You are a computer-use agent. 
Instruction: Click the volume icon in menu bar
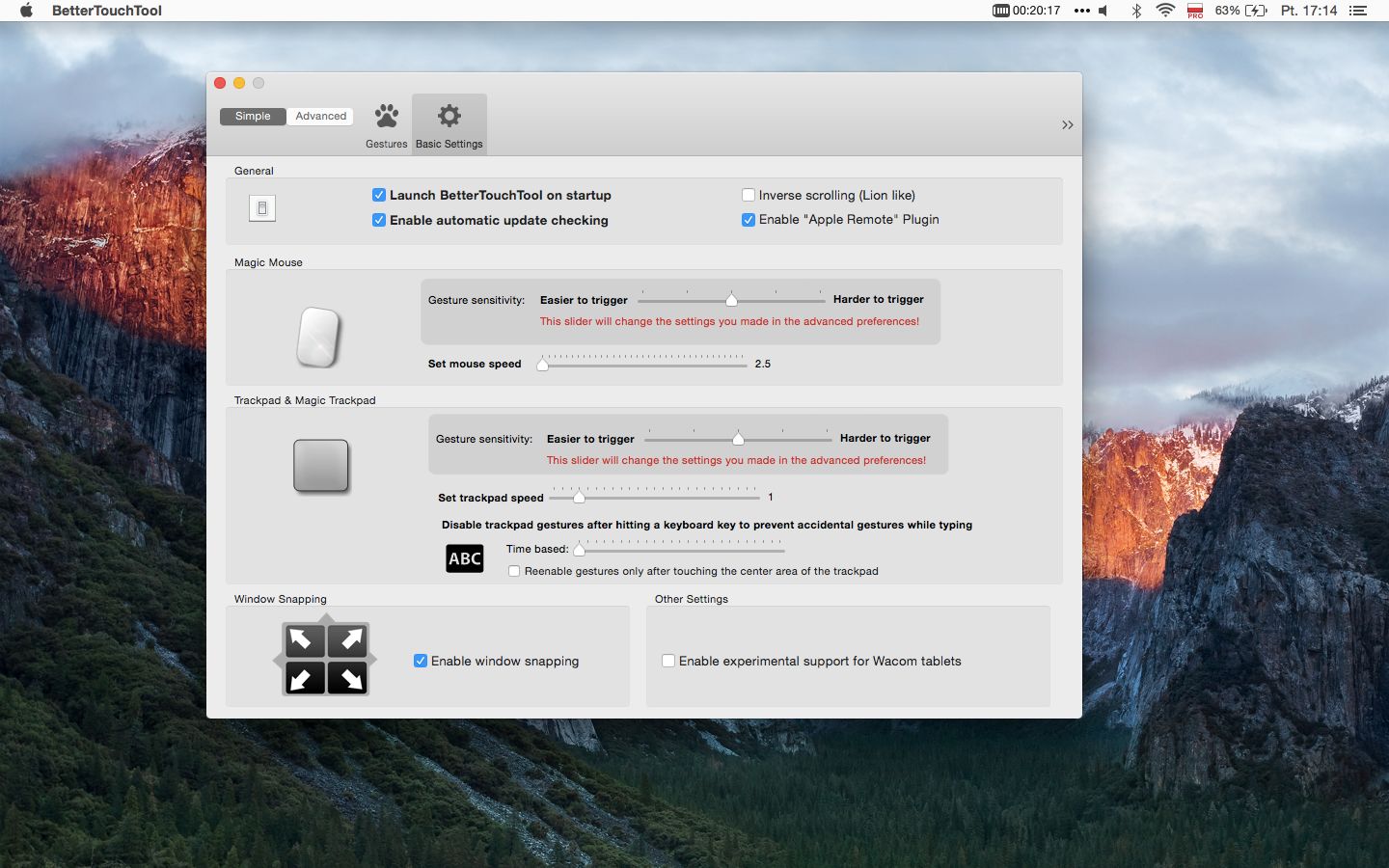1103,11
